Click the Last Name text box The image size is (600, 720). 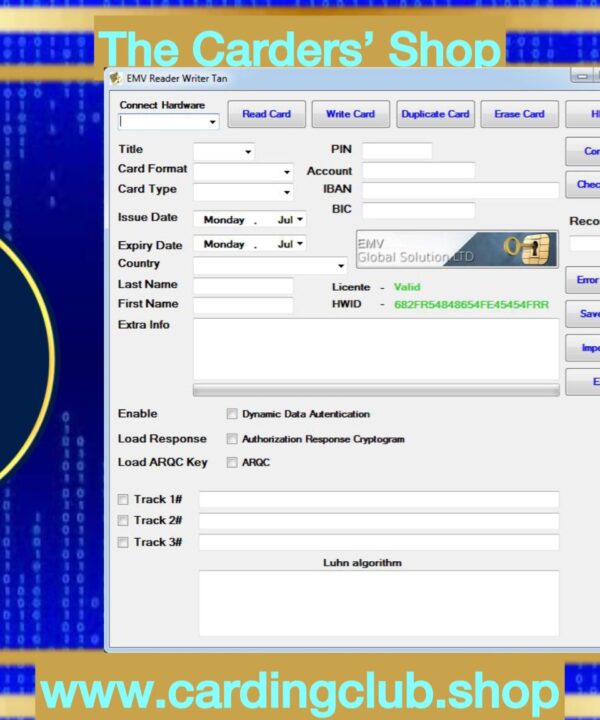(243, 286)
